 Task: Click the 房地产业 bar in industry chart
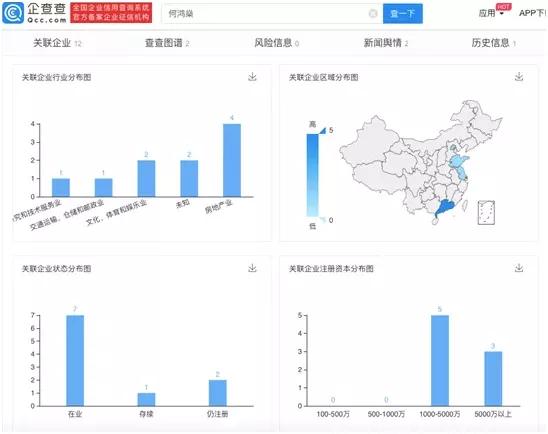coord(232,160)
